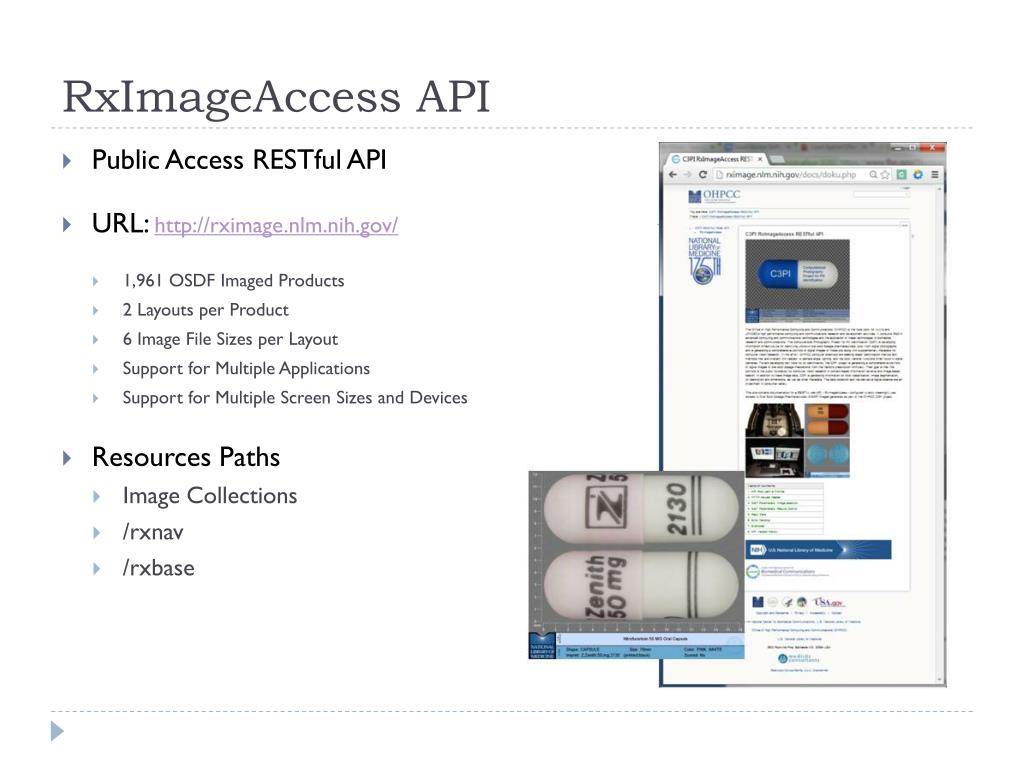The width and height of the screenshot is (1024, 768).
Task: Click the browser address bar URL
Action: click(791, 174)
